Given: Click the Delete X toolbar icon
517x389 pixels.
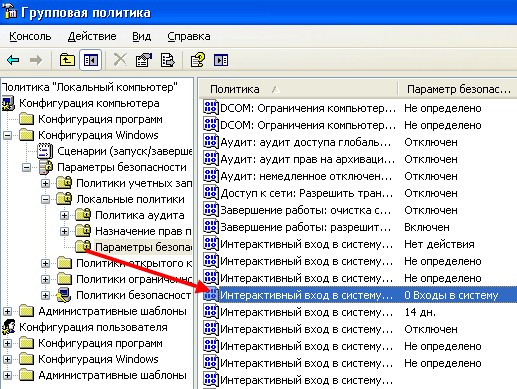Looking at the screenshot, I should tap(120, 60).
